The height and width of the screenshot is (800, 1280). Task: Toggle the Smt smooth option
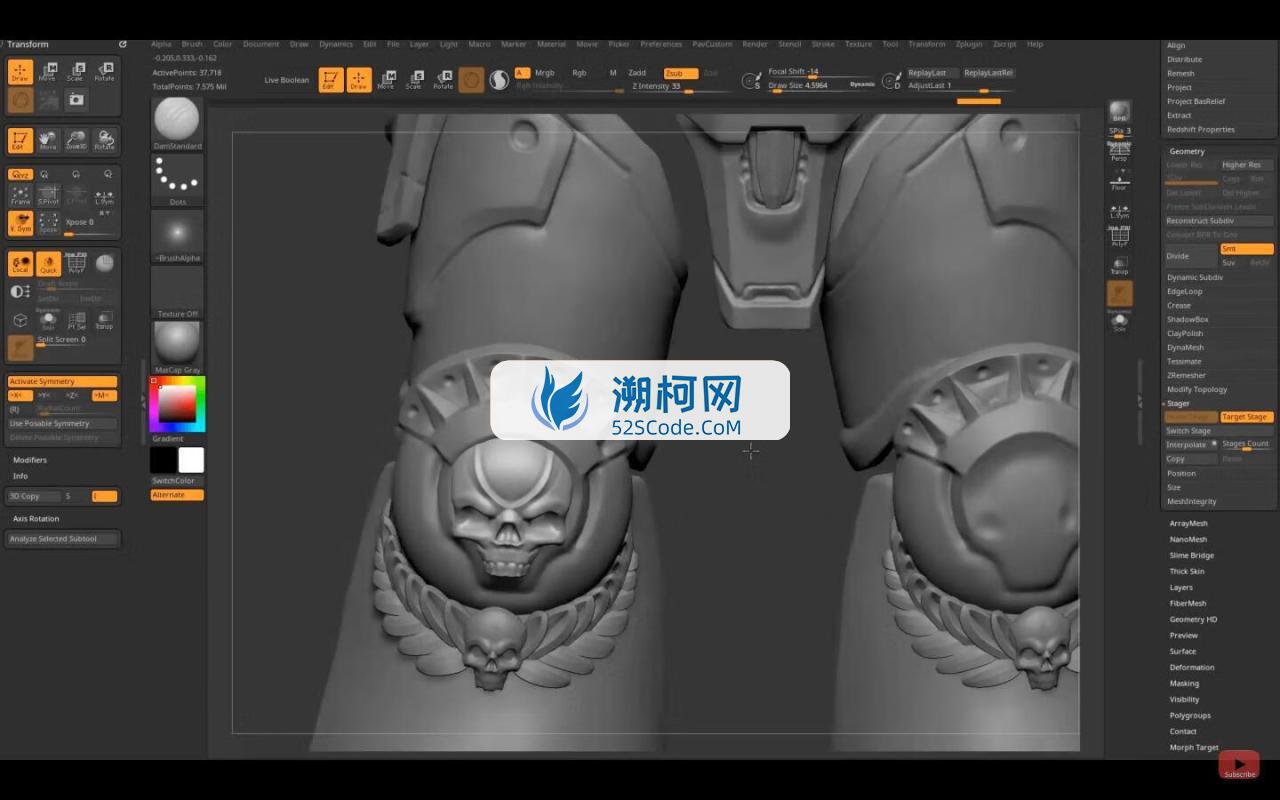(x=1246, y=249)
